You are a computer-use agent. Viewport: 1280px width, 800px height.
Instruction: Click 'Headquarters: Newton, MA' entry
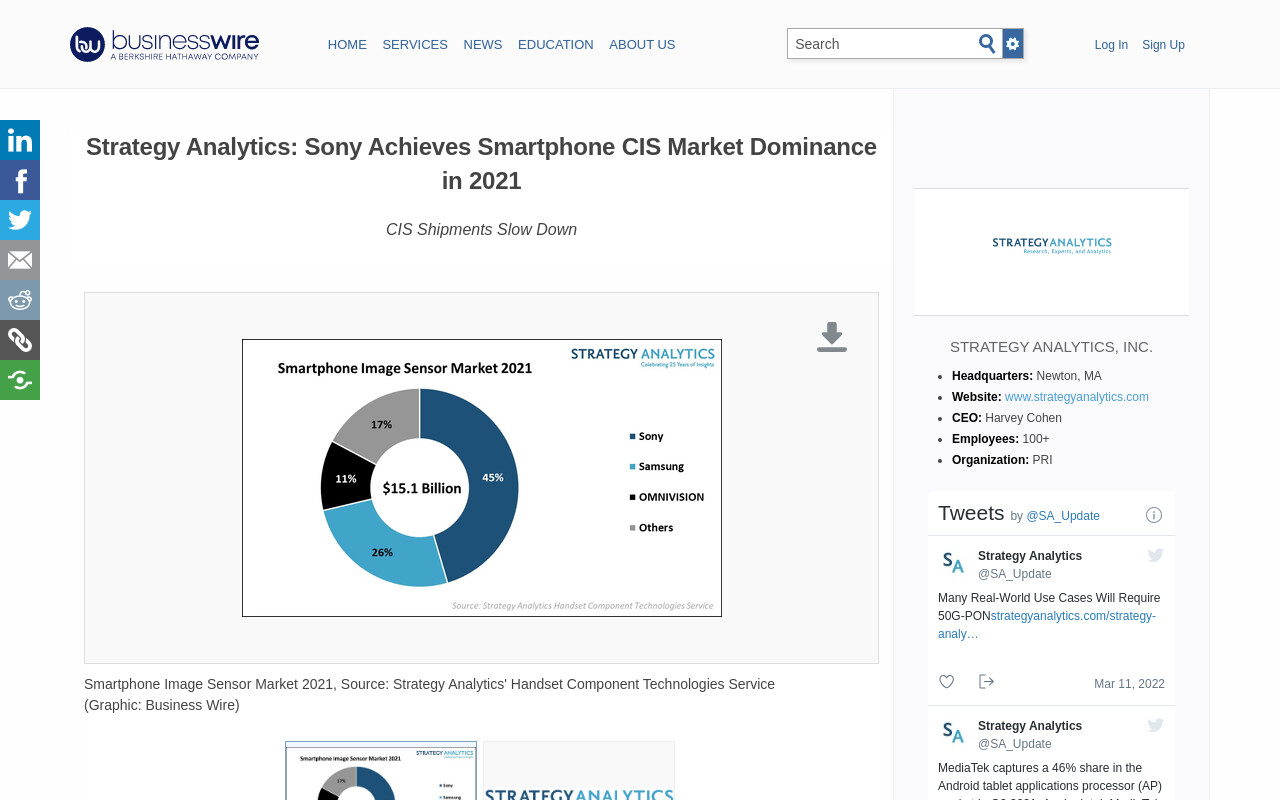tap(1027, 376)
